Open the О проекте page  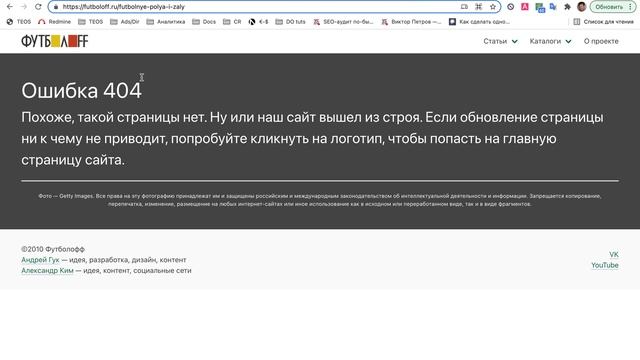[x=601, y=41]
